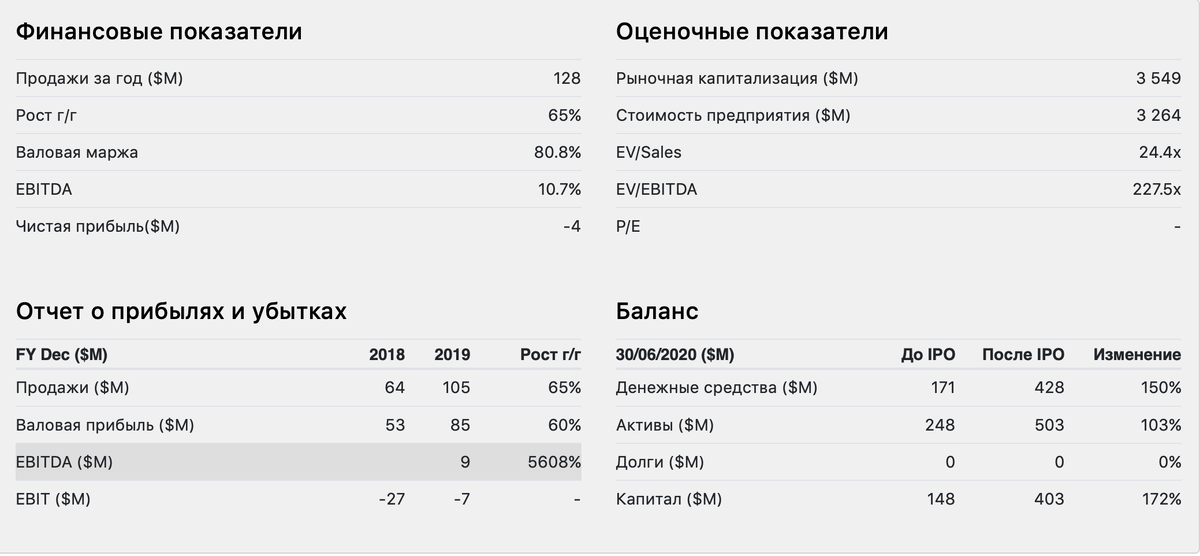Viewport: 1200px width, 556px height.
Task: Click the 'Рыночная капитализация ($M)' row label
Action: tap(737, 79)
